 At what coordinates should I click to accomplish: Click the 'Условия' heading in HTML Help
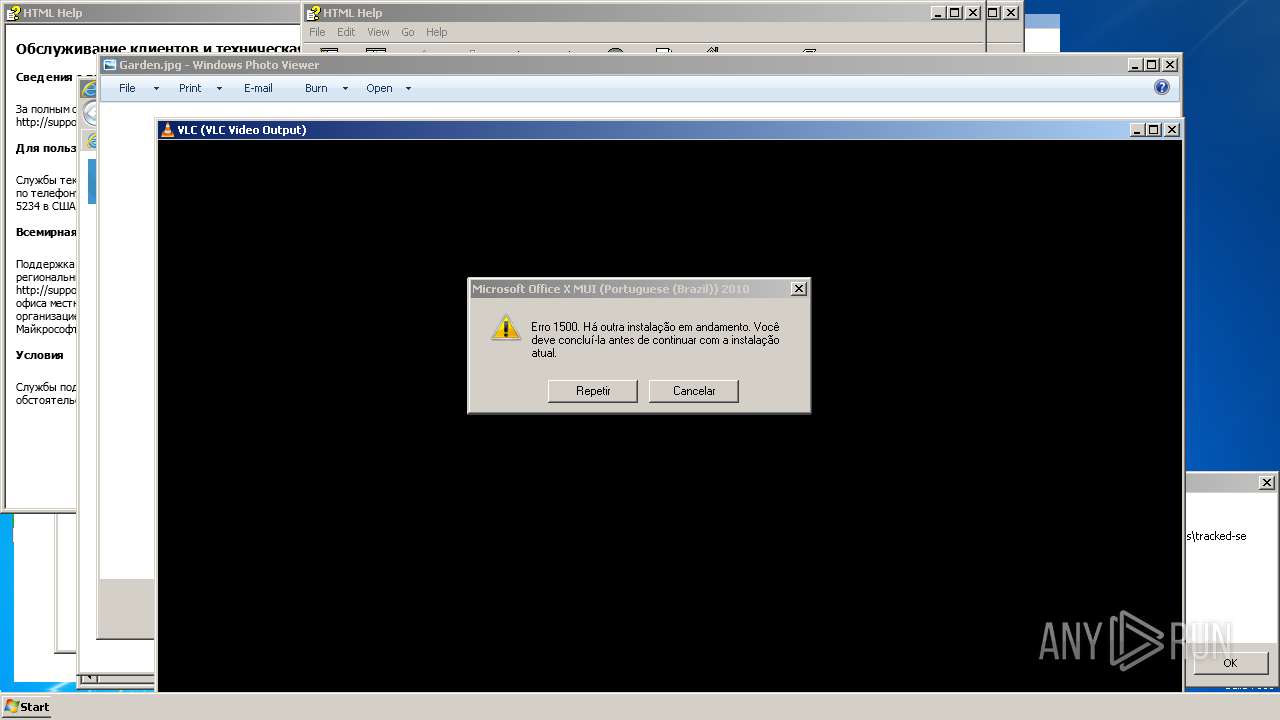point(39,355)
